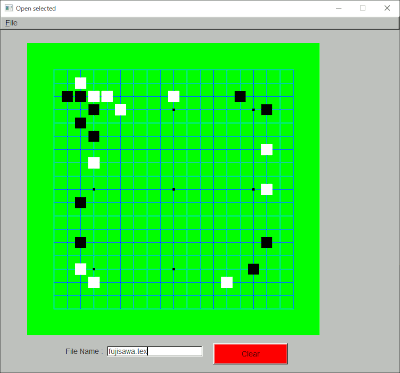Select the lone white stone at the bottom right
The height and width of the screenshot is (373, 400).
[x=227, y=282]
